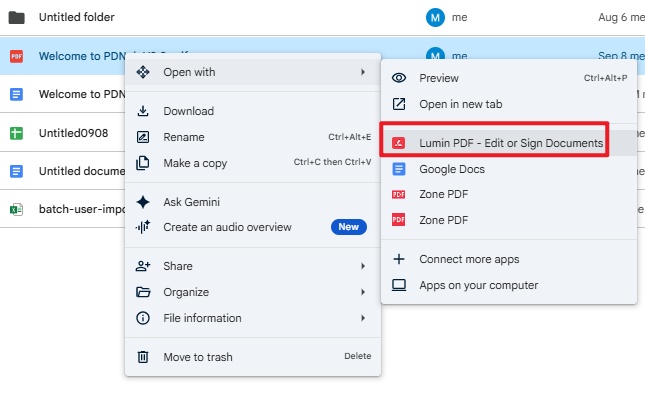Screen dimensions: 645x401
Task: Choose Download from the context menu
Action: (253, 111)
